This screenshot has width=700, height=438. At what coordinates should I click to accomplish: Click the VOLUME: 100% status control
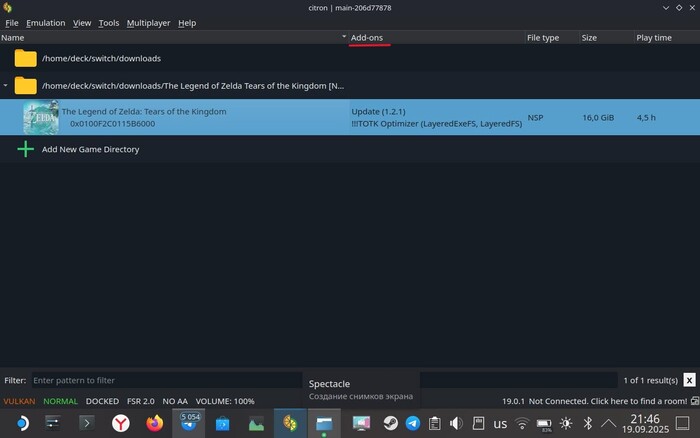coord(224,401)
